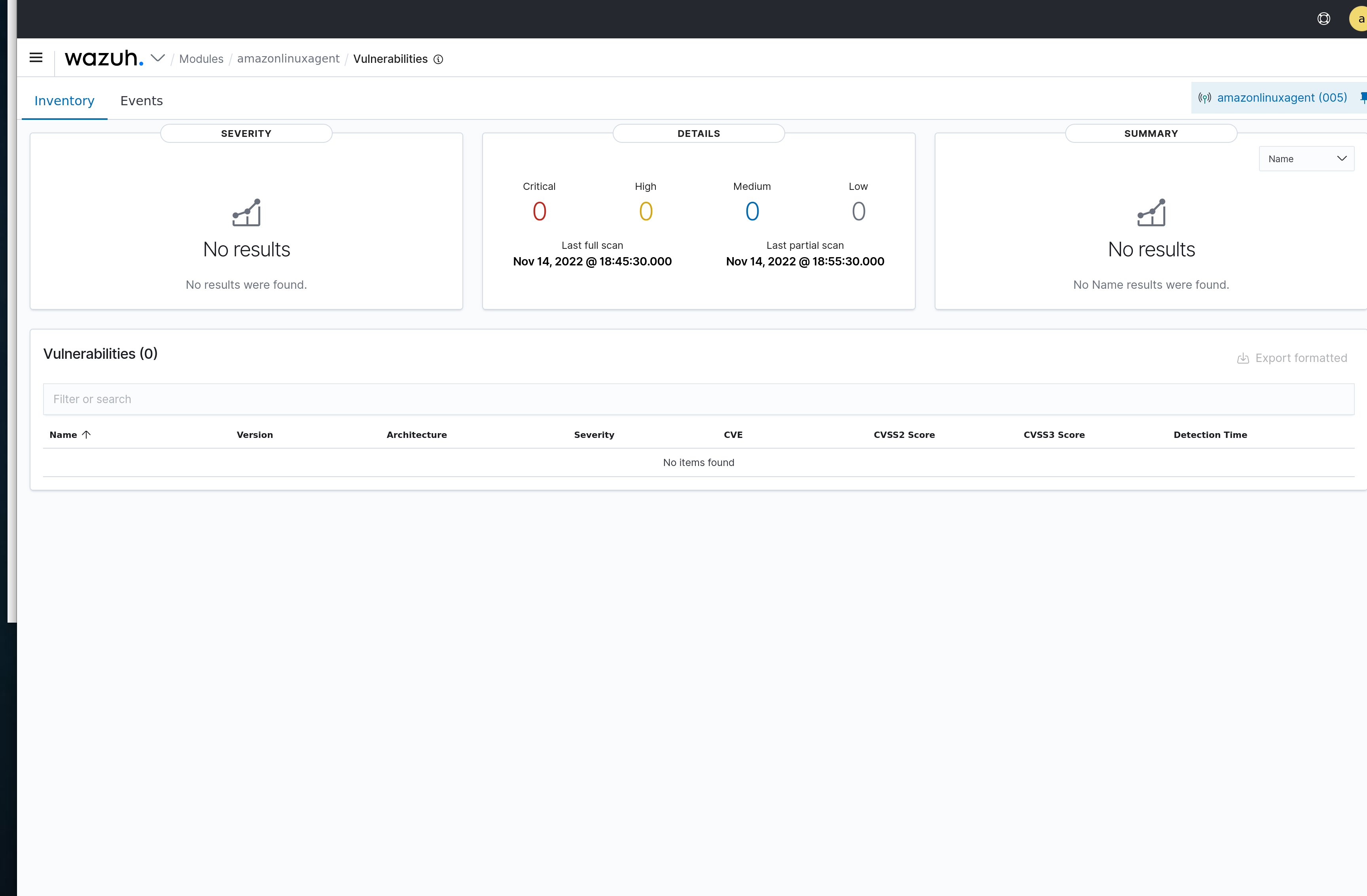
Task: Sort by Severity column header
Action: pyautogui.click(x=594, y=435)
